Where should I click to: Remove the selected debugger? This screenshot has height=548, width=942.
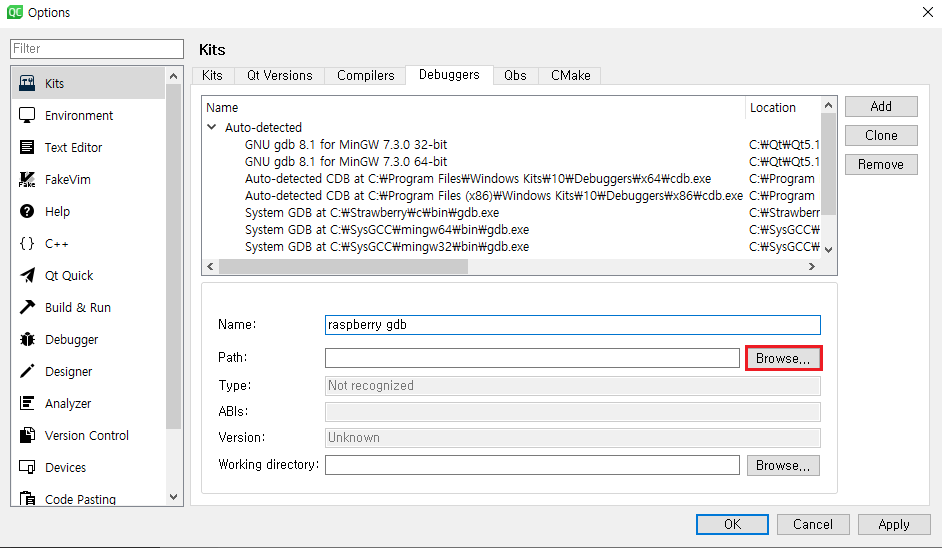tap(881, 164)
